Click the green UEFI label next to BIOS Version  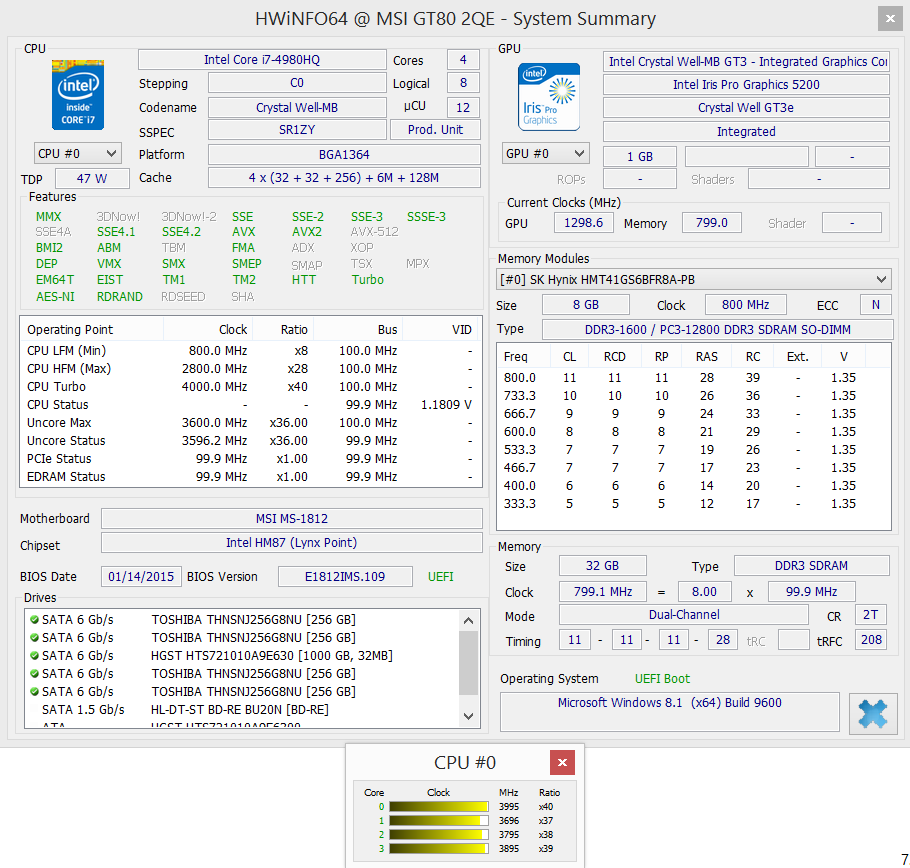(x=440, y=577)
